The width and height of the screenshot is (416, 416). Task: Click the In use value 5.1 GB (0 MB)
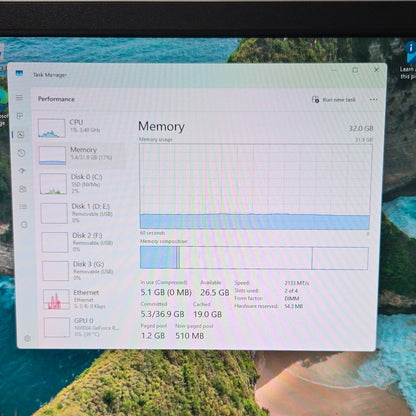tap(166, 292)
